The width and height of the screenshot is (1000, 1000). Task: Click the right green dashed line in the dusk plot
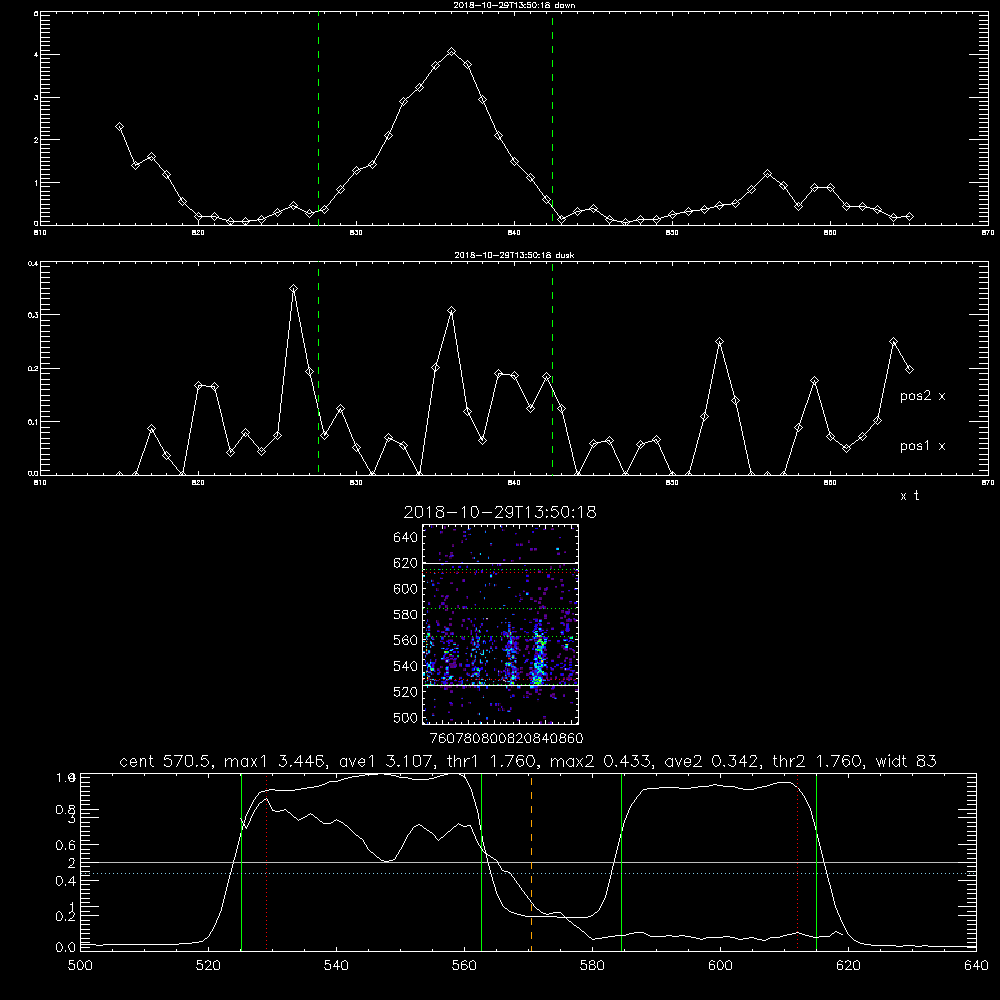point(552,368)
